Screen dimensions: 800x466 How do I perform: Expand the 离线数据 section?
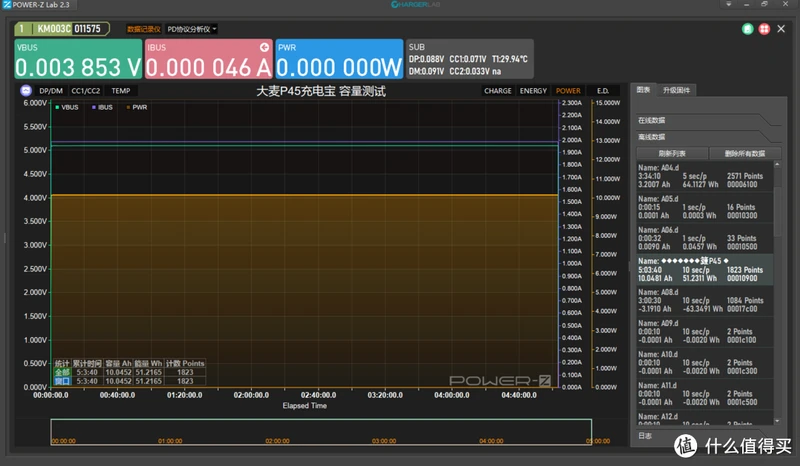pyautogui.click(x=707, y=137)
